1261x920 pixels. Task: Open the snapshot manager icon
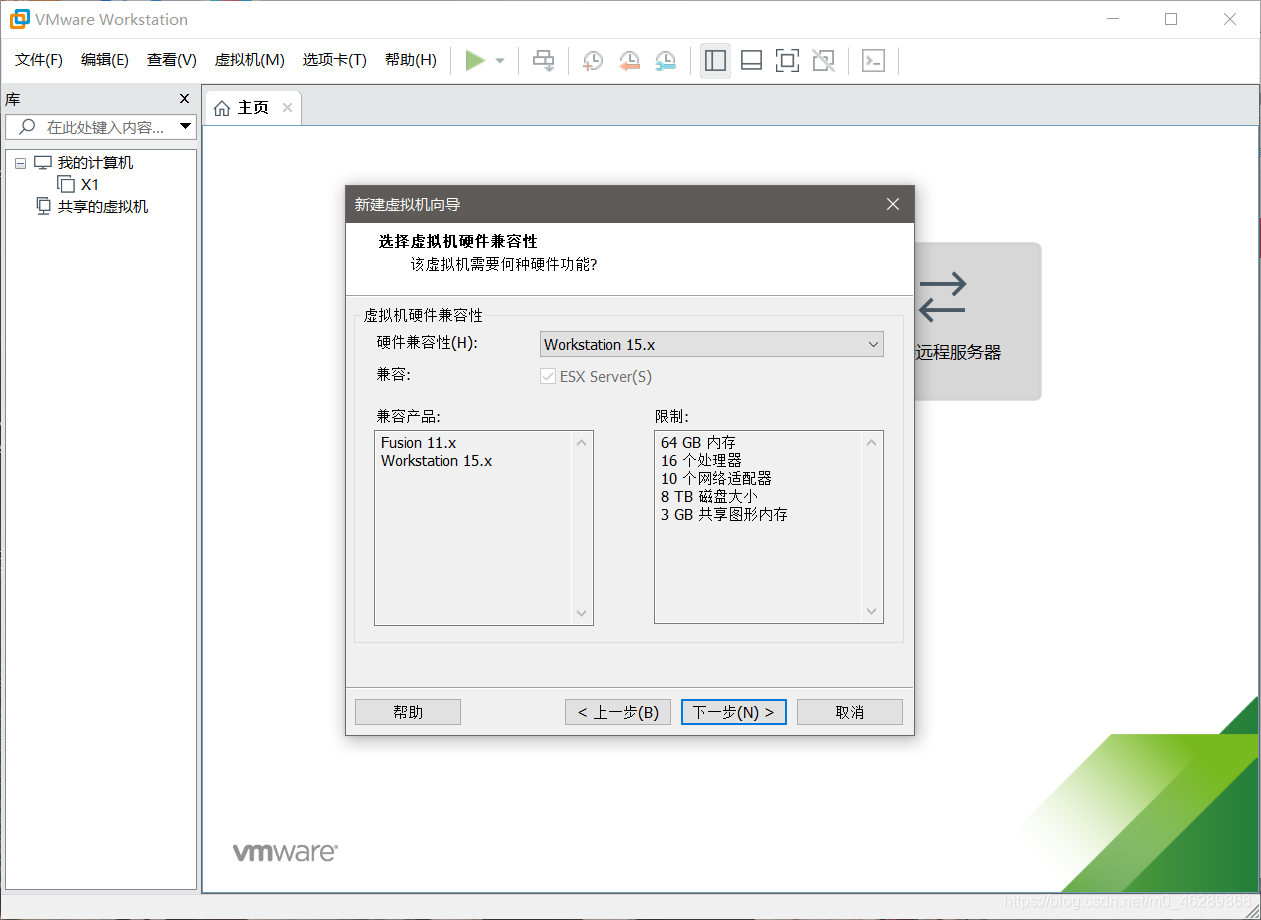click(665, 61)
